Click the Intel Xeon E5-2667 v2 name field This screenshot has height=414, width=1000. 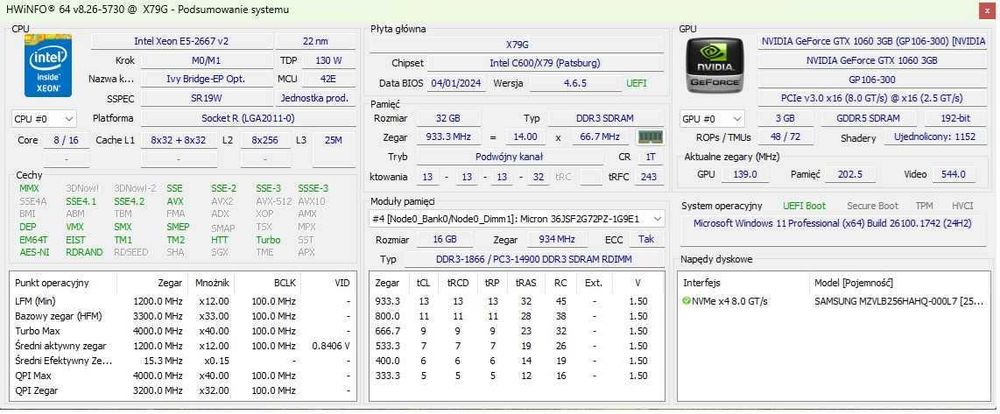tap(181, 41)
